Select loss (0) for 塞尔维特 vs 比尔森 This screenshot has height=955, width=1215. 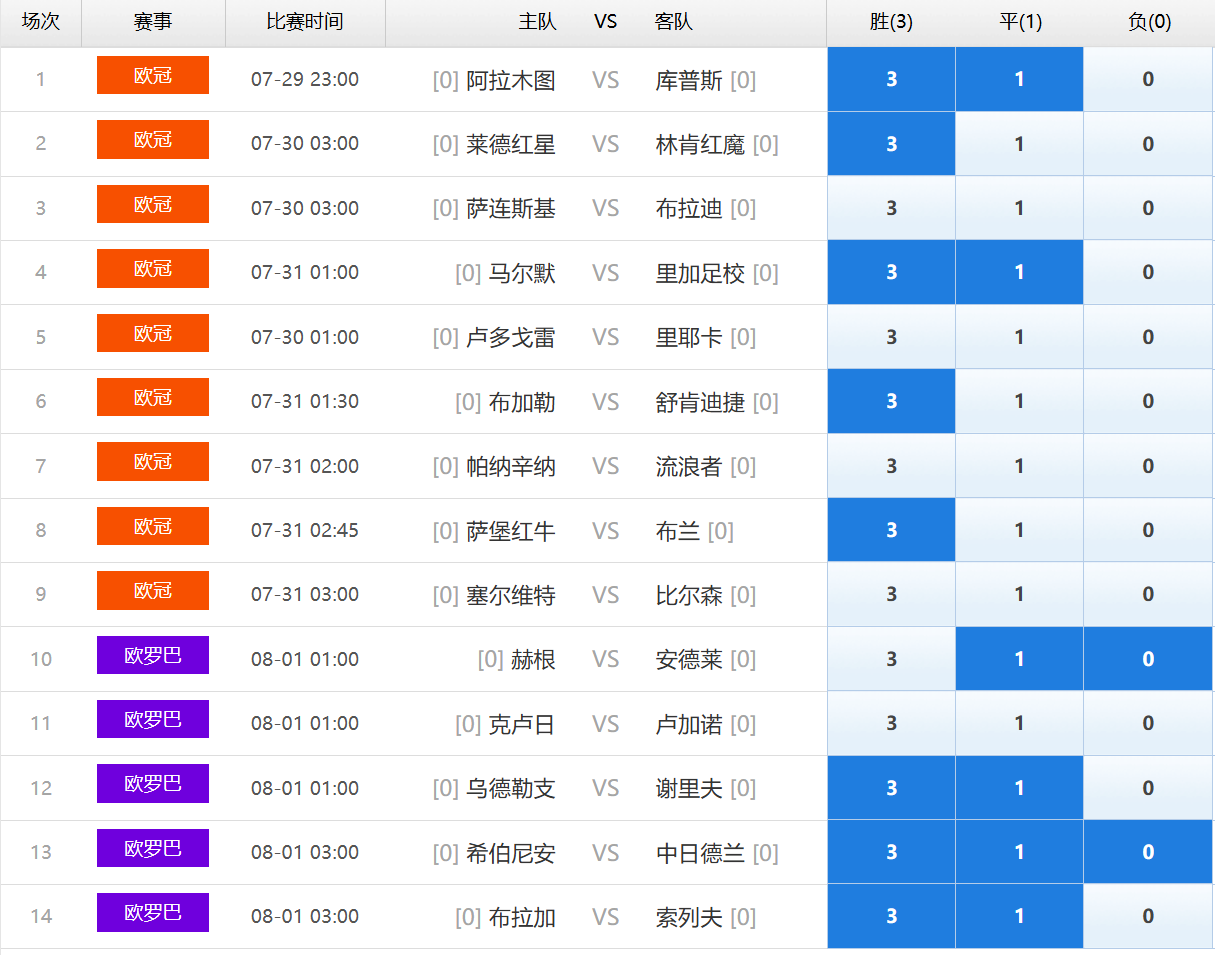point(1148,594)
